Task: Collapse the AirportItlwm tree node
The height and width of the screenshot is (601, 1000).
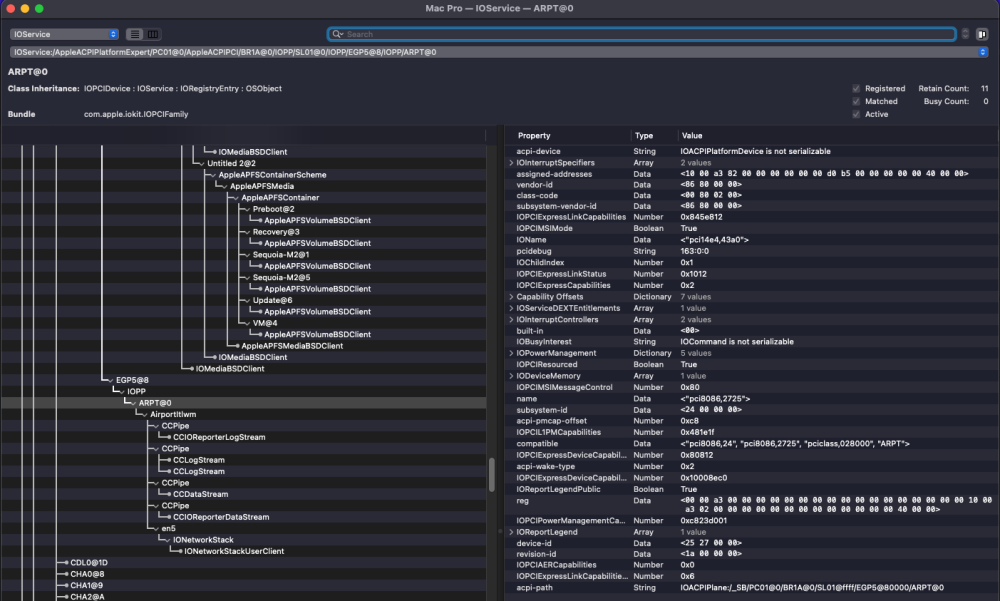Action: (x=145, y=415)
